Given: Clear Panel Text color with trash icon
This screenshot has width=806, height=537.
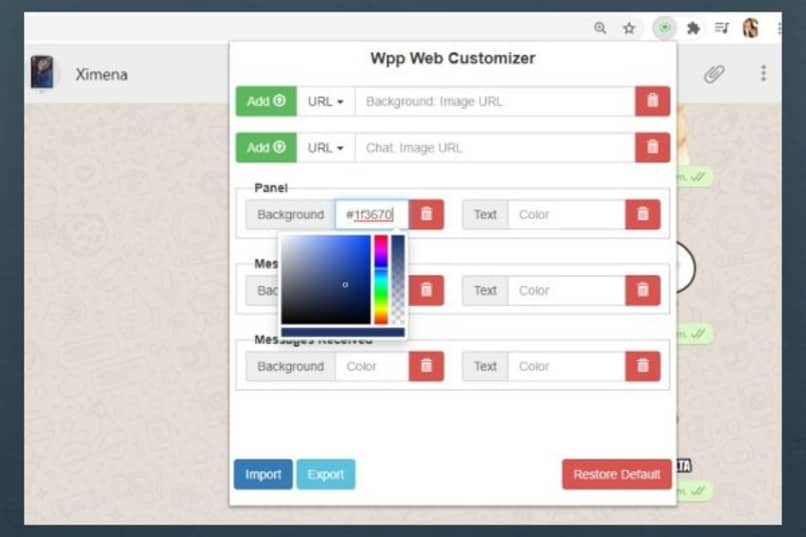Looking at the screenshot, I should [x=643, y=214].
